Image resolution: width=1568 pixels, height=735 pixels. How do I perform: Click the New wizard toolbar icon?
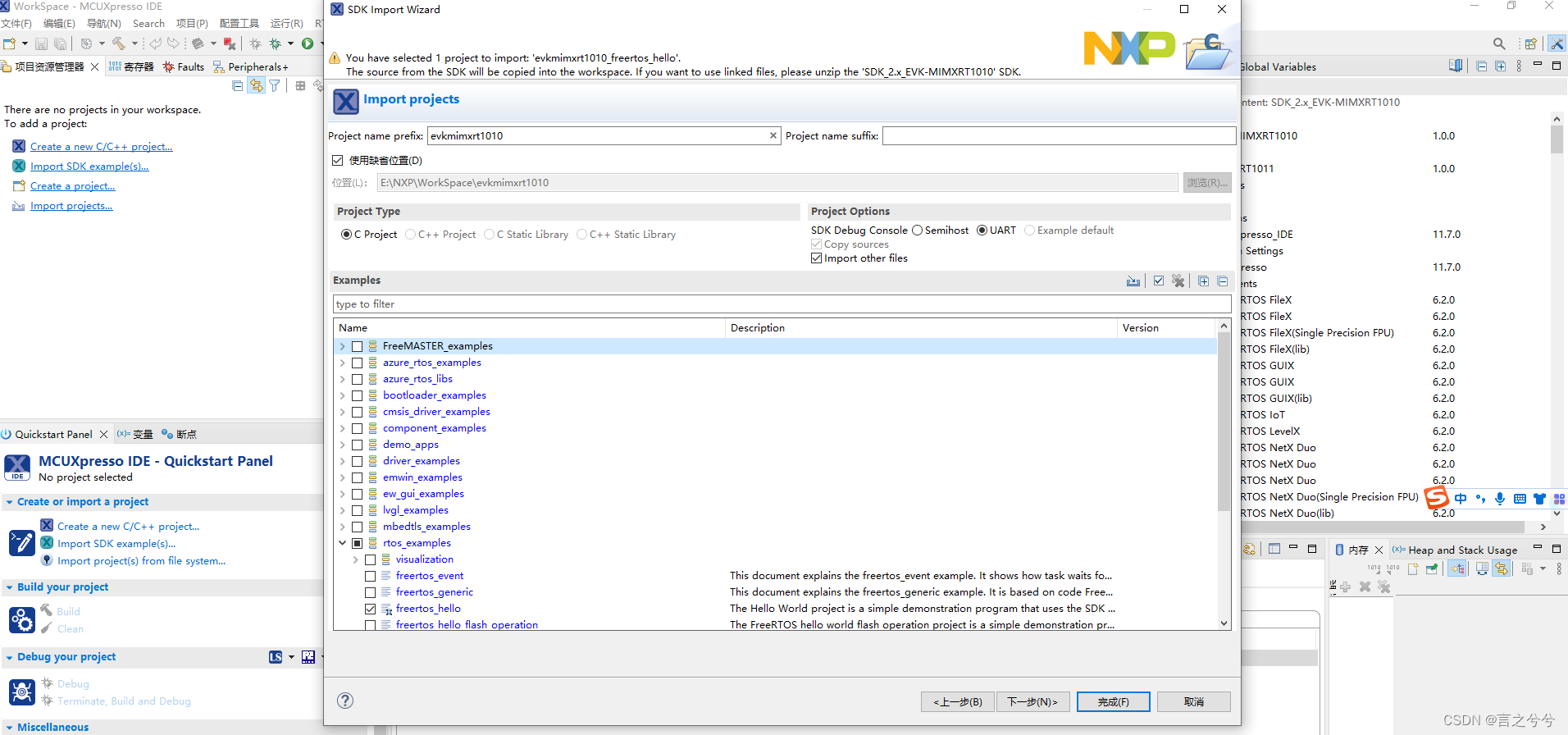(x=9, y=43)
